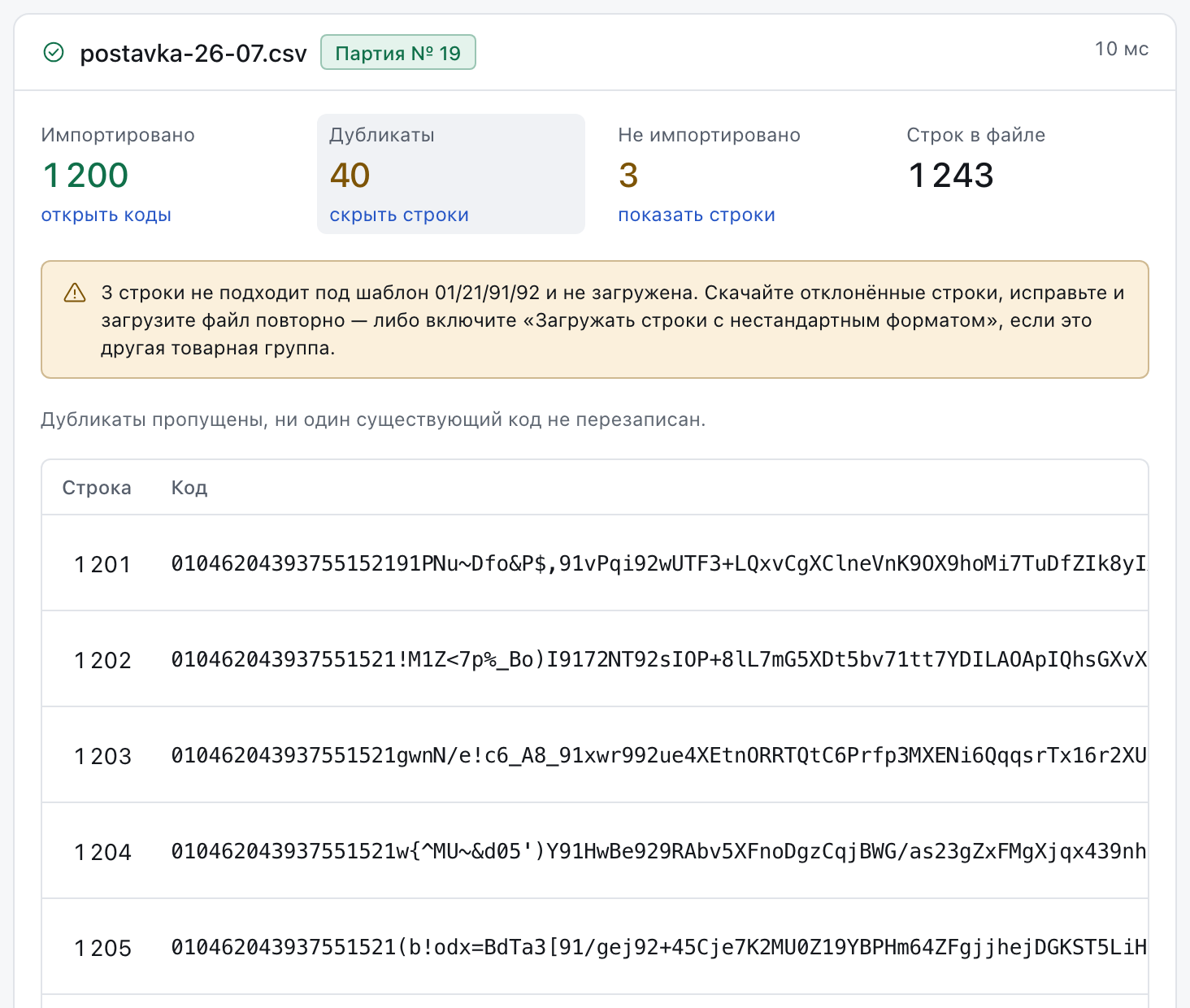Click row number 1 201
The height and width of the screenshot is (1008, 1190).
[102, 564]
